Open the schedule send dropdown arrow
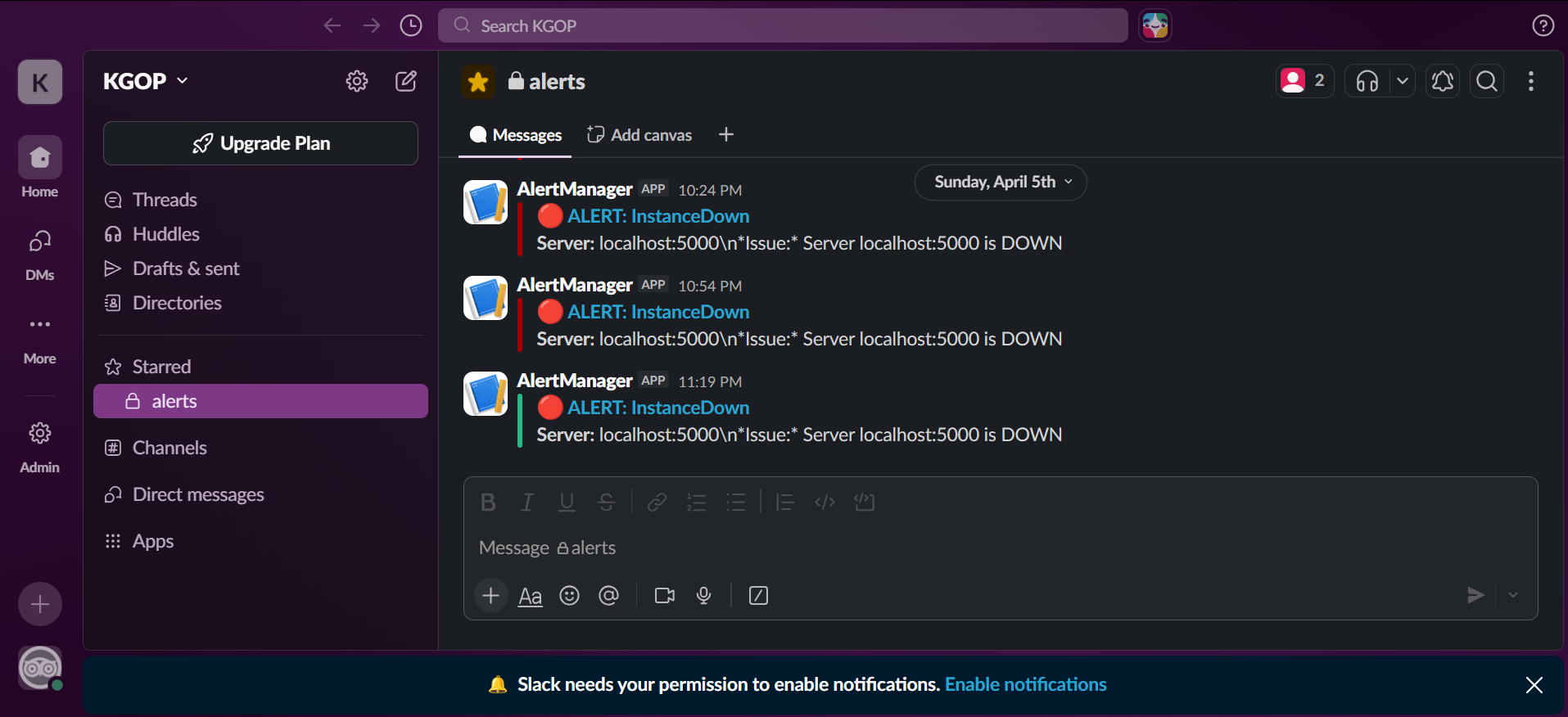Image resolution: width=1568 pixels, height=717 pixels. (1513, 595)
